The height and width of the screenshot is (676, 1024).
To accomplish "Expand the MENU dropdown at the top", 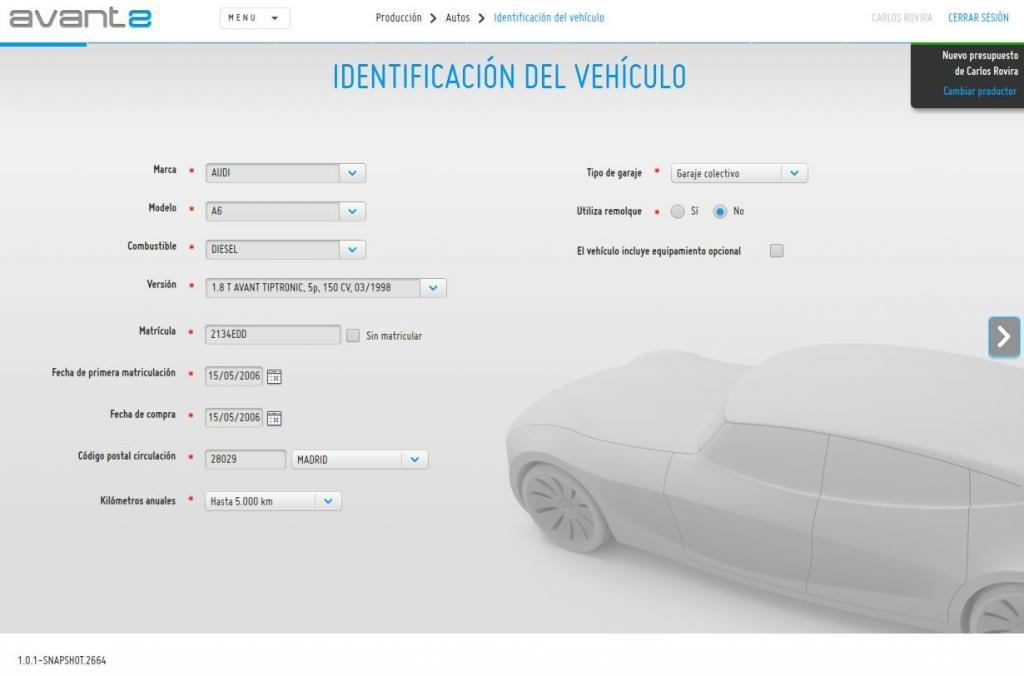I will tap(254, 17).
